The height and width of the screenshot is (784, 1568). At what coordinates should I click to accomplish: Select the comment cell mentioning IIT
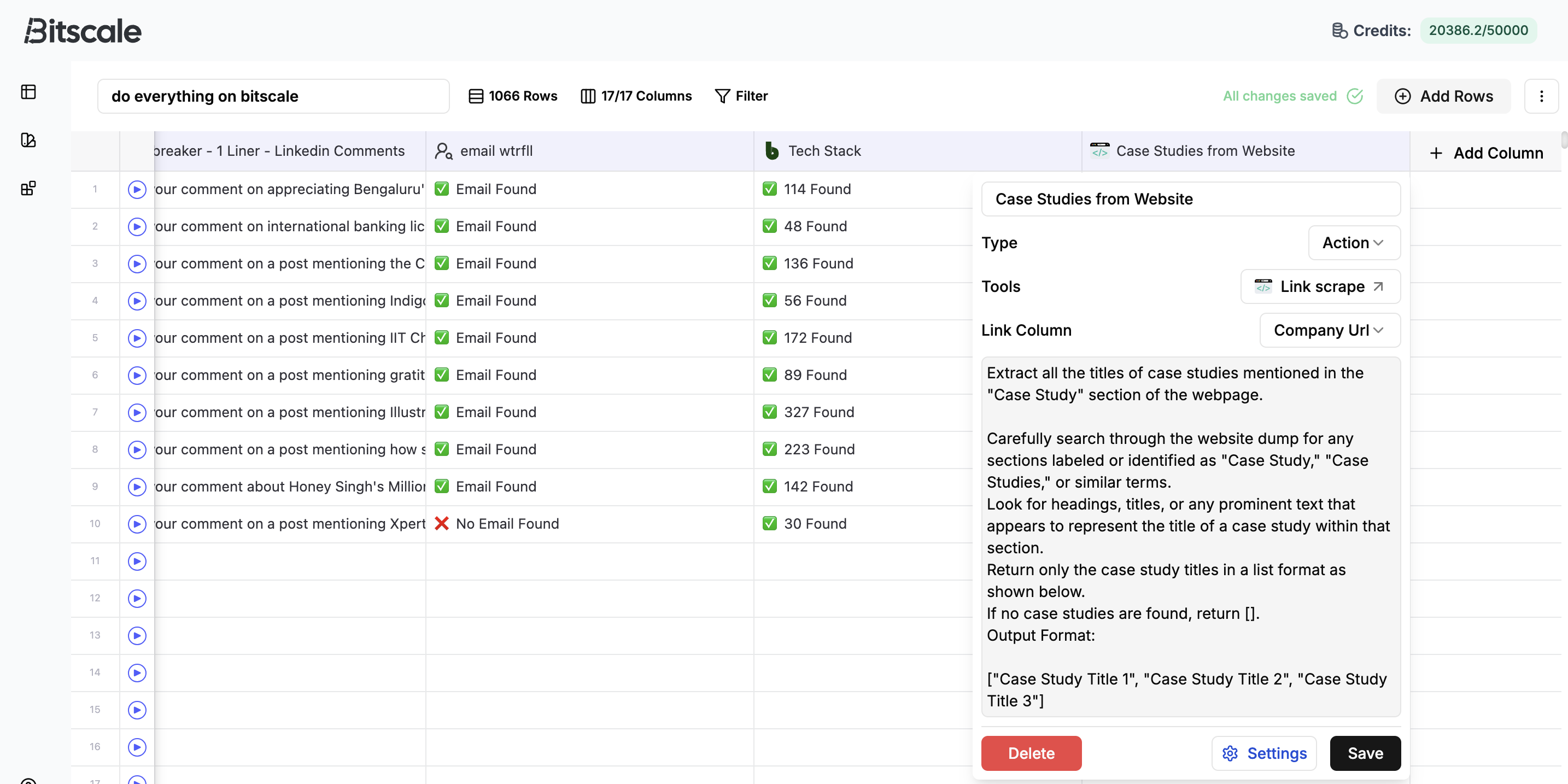pyautogui.click(x=290, y=338)
